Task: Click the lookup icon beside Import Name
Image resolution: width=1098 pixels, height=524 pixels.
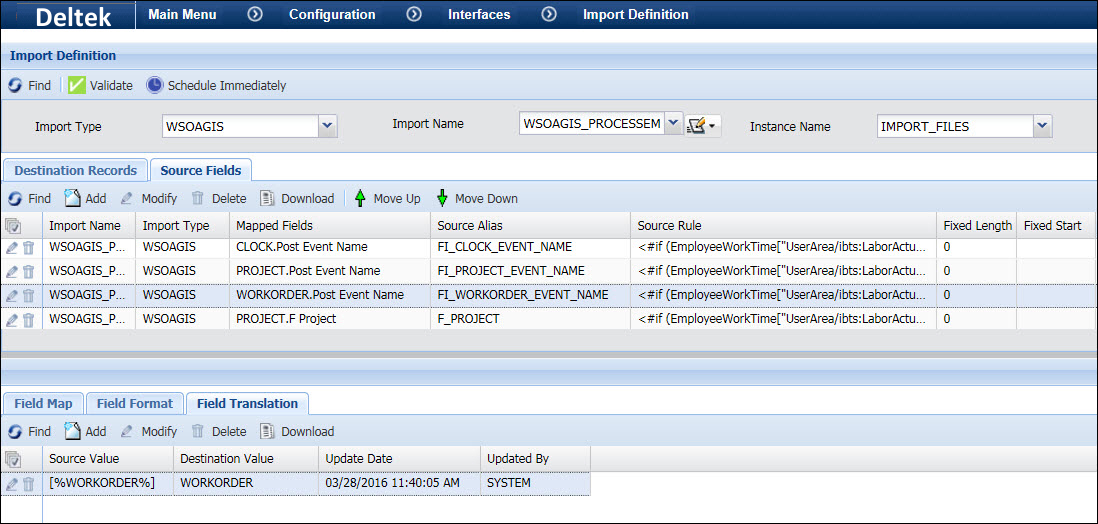Action: tap(697, 126)
